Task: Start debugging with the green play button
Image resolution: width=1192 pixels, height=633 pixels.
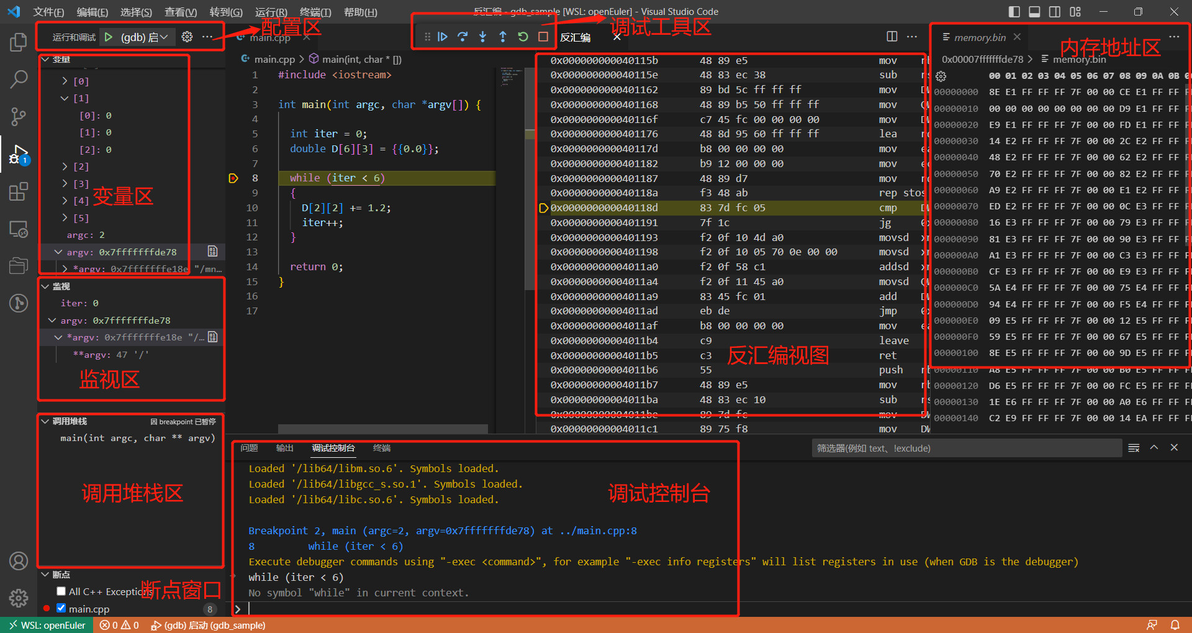Action: tap(109, 36)
